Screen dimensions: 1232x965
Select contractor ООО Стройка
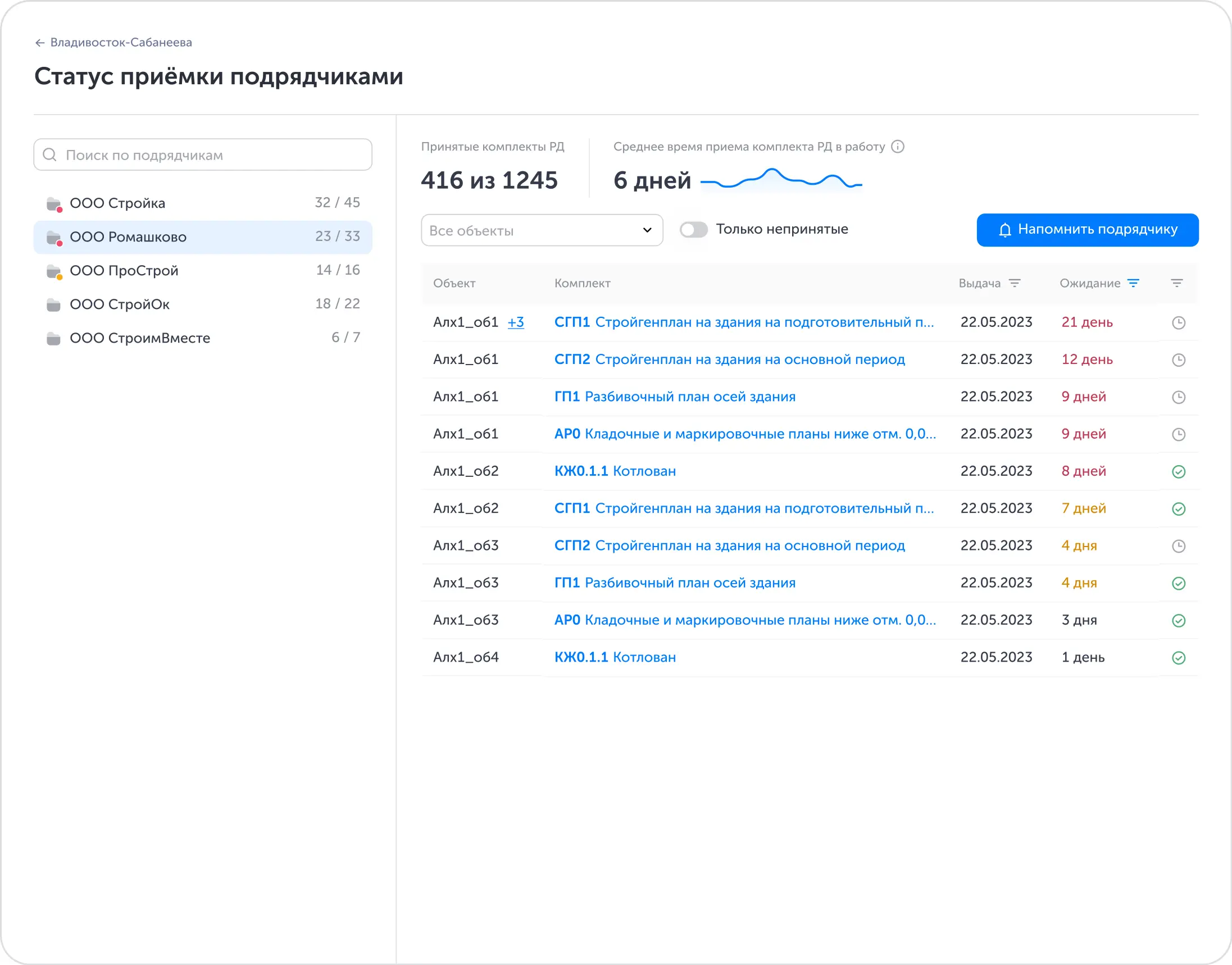203,203
